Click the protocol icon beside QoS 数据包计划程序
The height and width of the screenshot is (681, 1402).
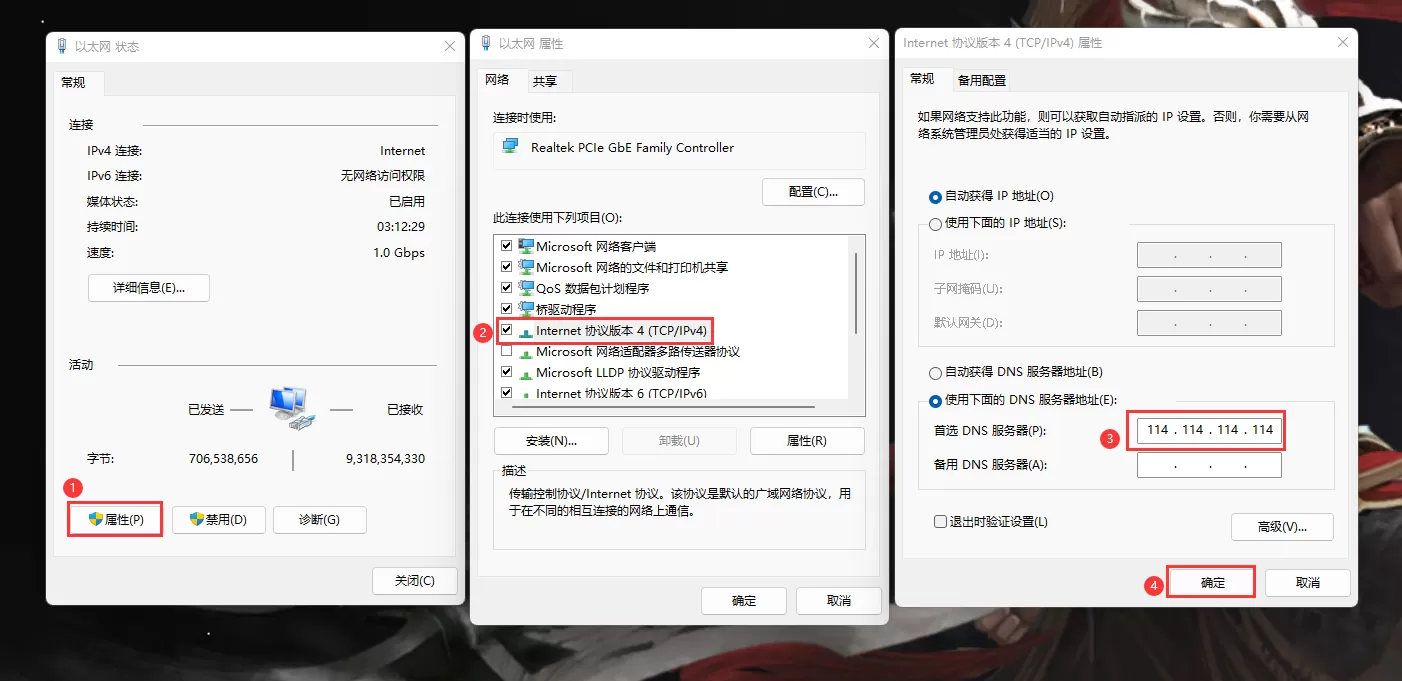524,288
